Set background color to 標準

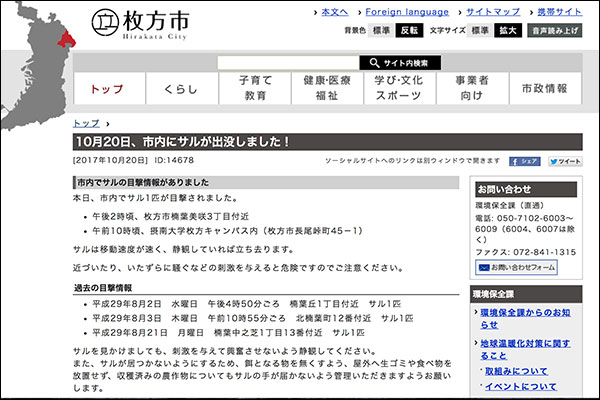381,31
